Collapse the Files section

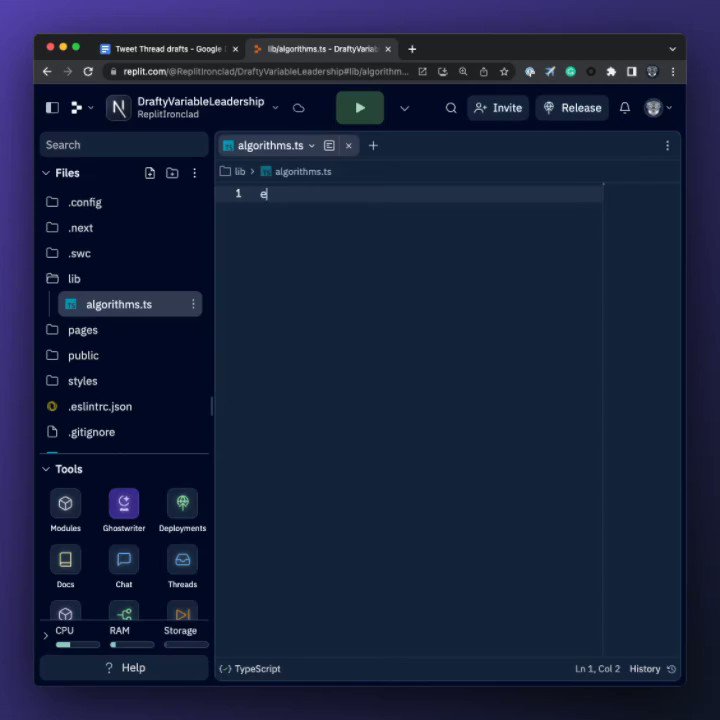pyautogui.click(x=46, y=173)
